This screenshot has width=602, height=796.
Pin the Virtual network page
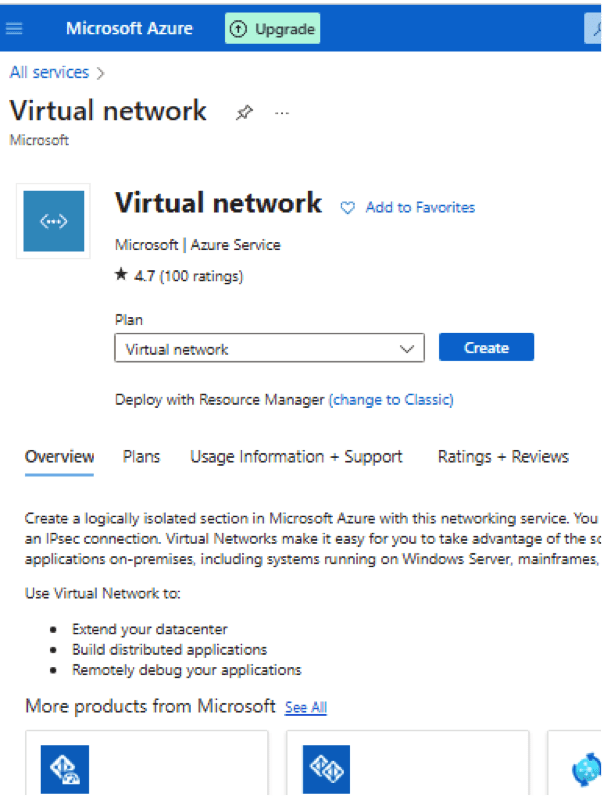click(244, 113)
